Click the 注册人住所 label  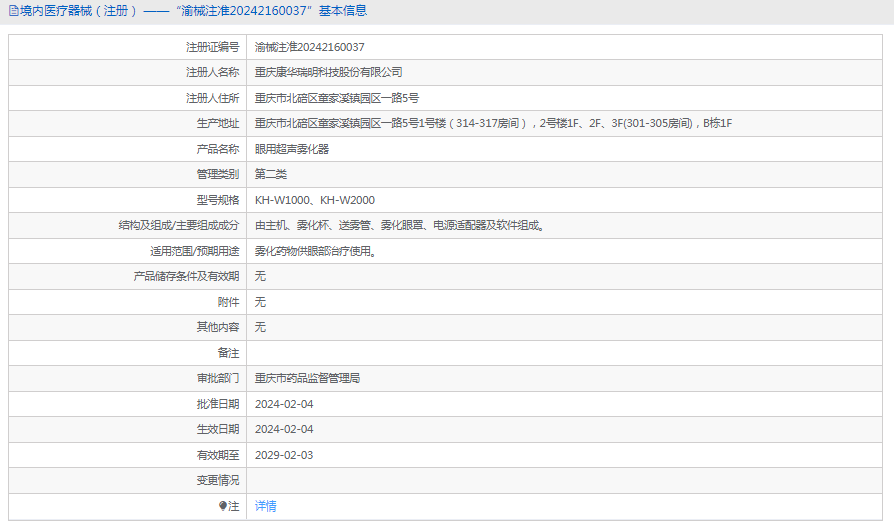point(213,98)
